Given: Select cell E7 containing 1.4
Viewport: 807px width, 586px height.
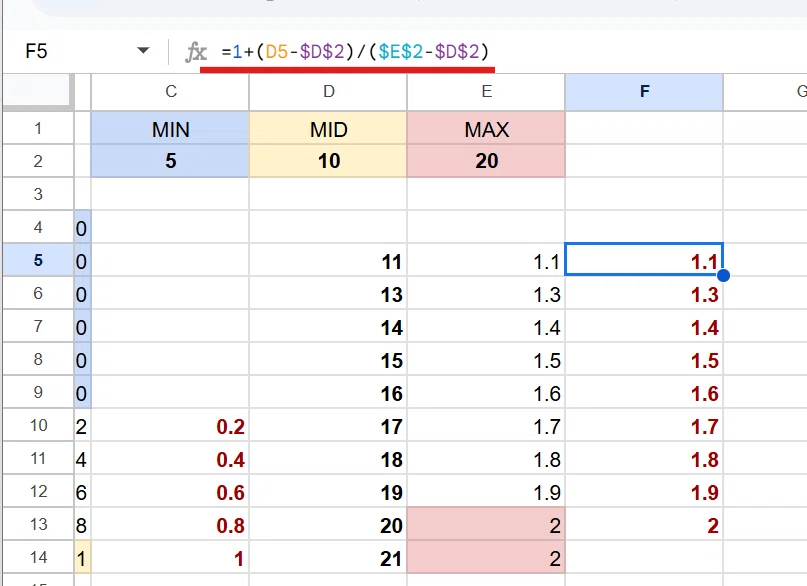Looking at the screenshot, I should 486,326.
